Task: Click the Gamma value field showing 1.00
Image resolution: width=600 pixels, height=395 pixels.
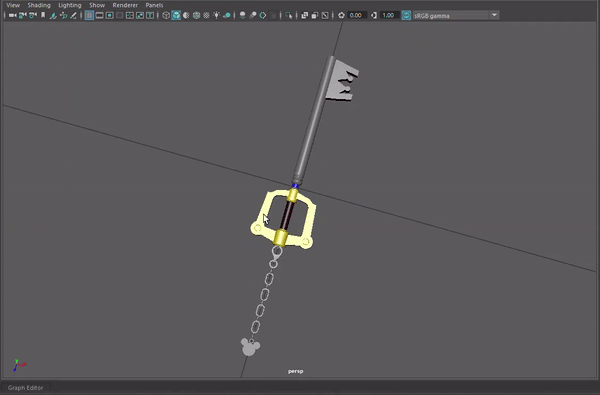Action: click(390, 15)
